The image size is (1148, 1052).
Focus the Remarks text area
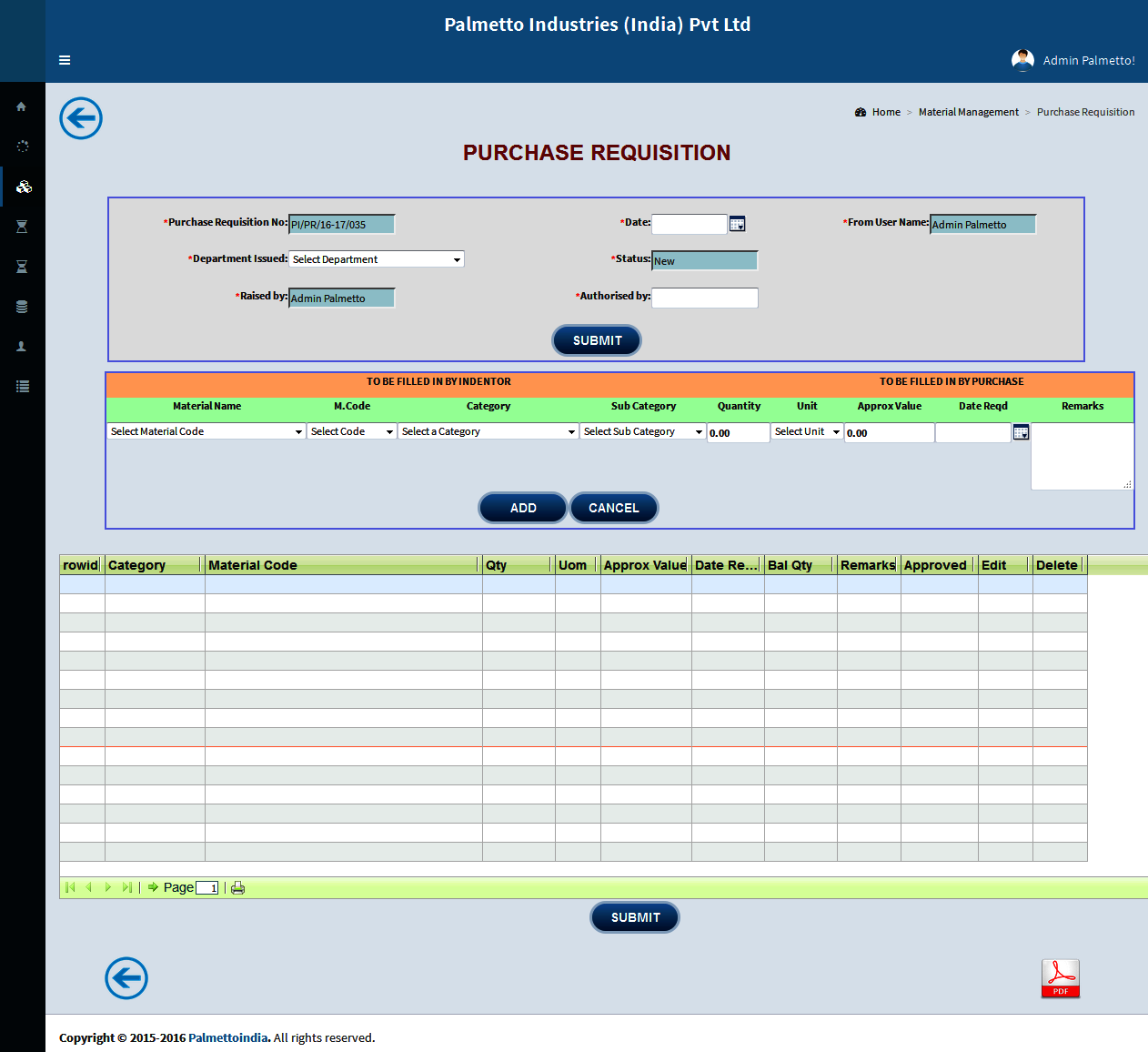tap(1083, 456)
